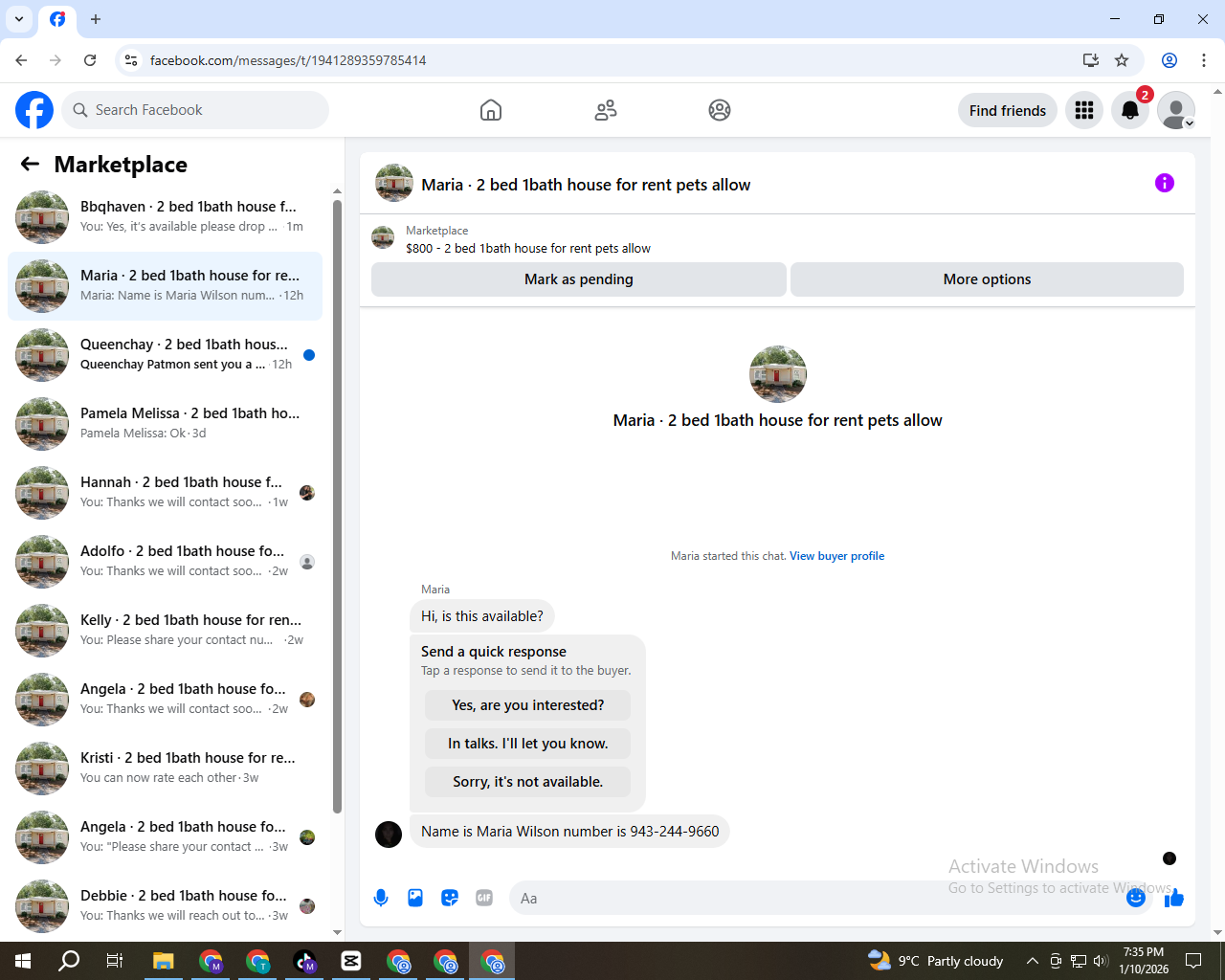This screenshot has width=1225, height=980.
Task: Send 'Sorry, it's not available.' response
Action: [528, 782]
